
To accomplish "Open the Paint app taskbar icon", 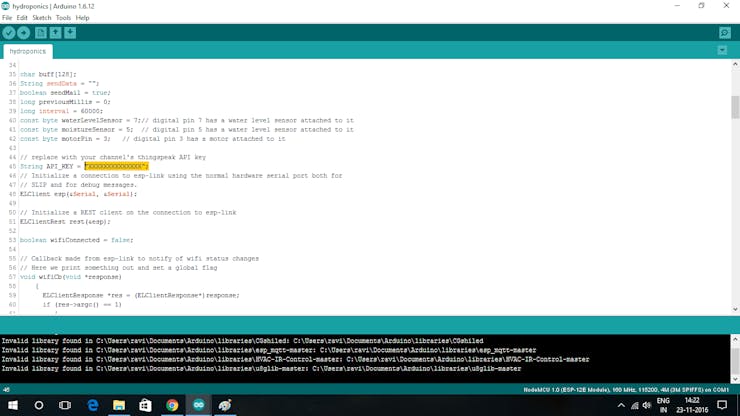I will pyautogui.click(x=225, y=405).
